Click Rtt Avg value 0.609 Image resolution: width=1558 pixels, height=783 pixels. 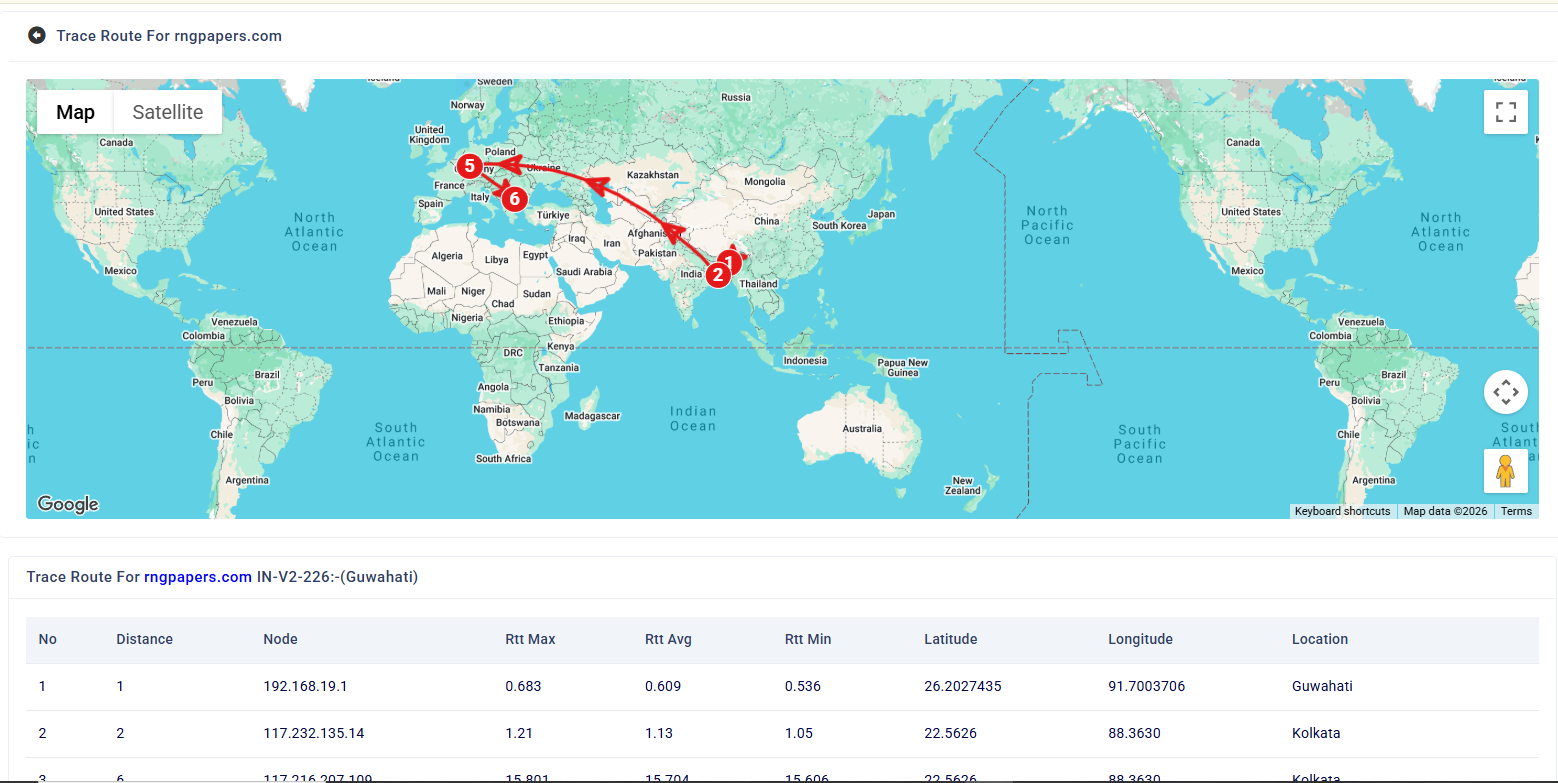click(663, 686)
